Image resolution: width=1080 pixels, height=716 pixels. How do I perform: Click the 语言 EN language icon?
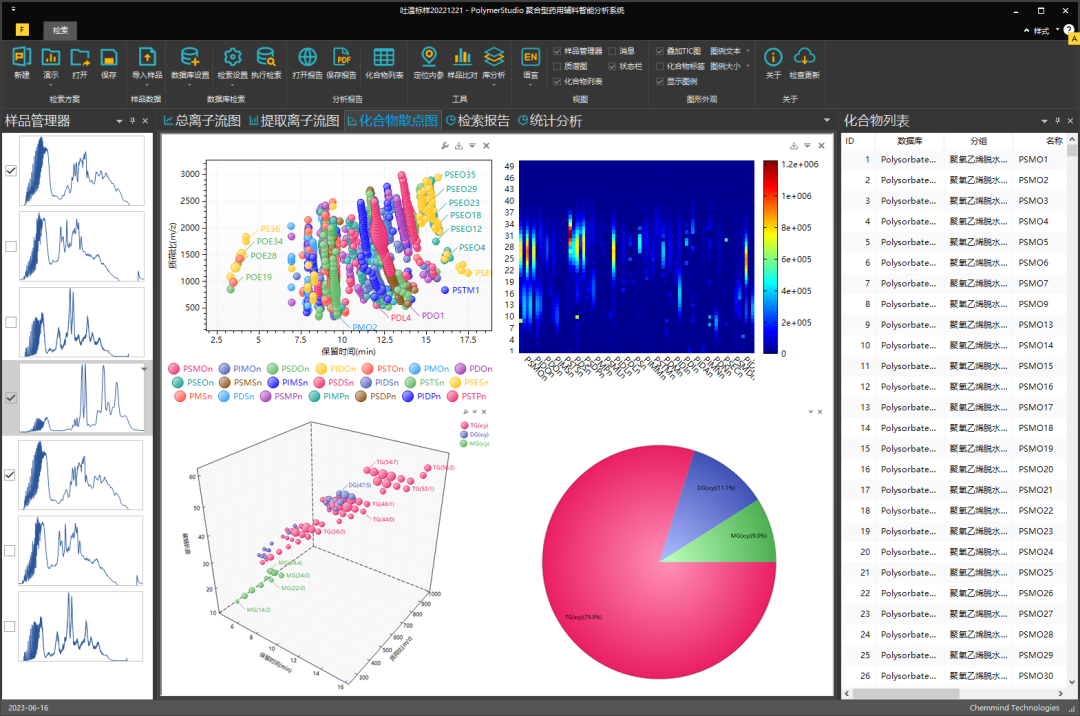pos(530,57)
